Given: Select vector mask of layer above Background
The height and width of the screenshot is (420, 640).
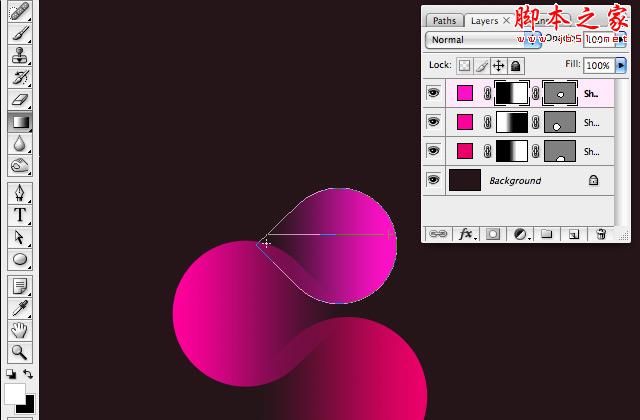Looking at the screenshot, I should 560,151.
